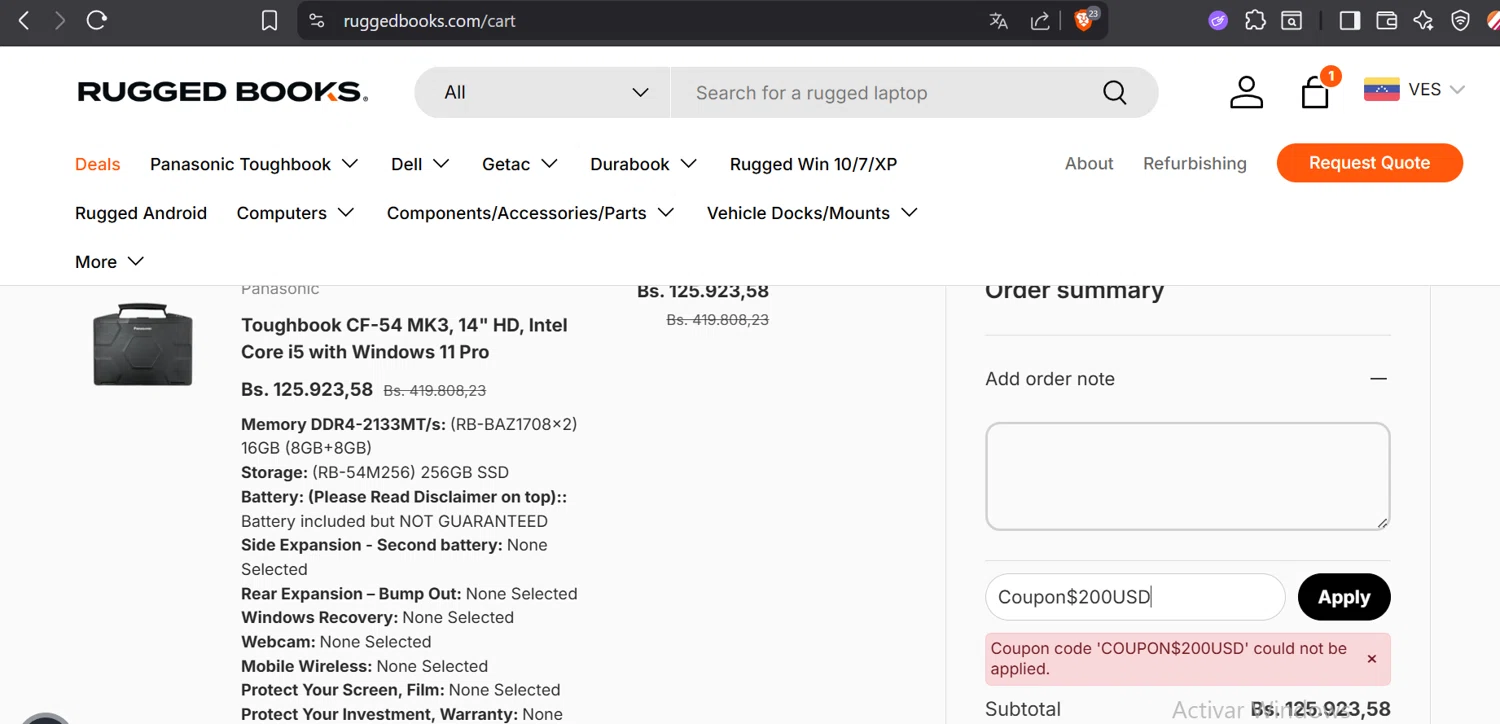Expand the Dell menu
1500x724 pixels.
tap(420, 164)
